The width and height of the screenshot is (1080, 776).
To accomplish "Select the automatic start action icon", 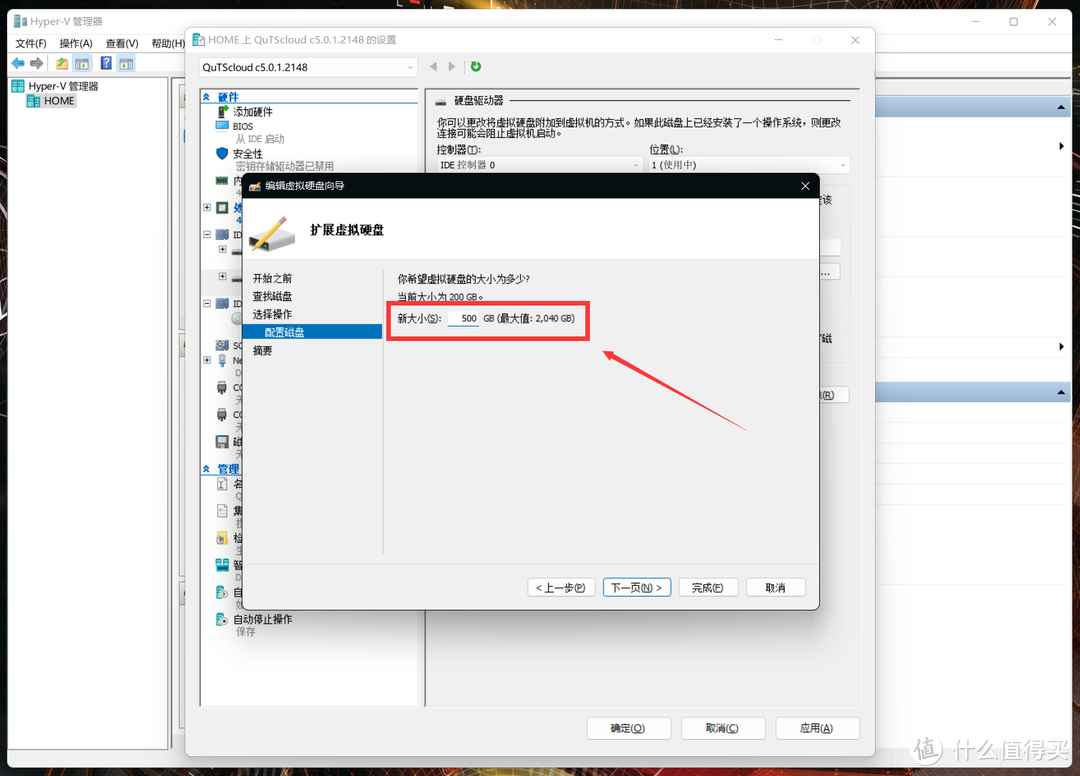I will 222,592.
